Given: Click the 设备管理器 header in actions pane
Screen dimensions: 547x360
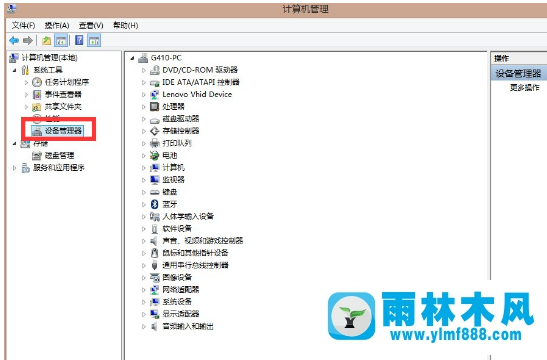Looking at the screenshot, I should click(518, 74).
